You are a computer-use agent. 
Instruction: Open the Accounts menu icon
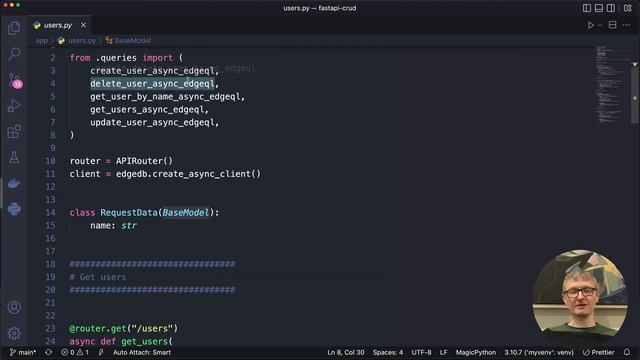(x=14, y=307)
